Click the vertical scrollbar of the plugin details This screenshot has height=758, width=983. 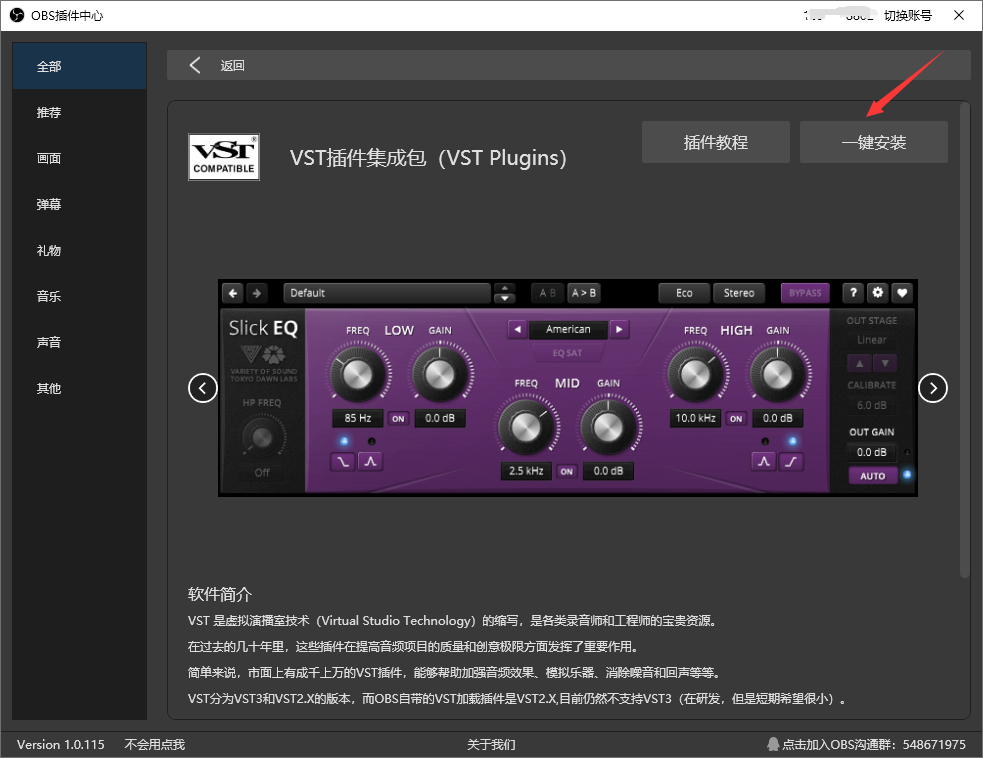click(x=965, y=340)
